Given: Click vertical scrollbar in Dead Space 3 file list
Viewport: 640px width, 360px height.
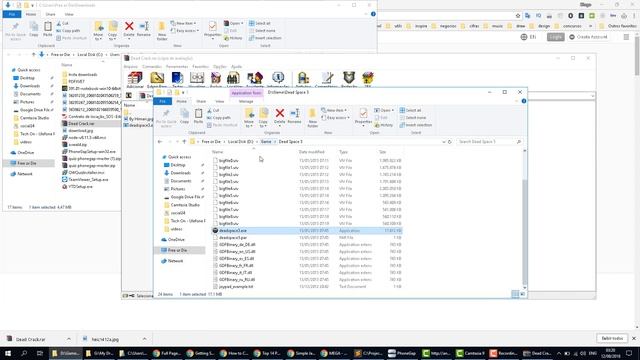Looking at the screenshot, I should click(524, 233).
